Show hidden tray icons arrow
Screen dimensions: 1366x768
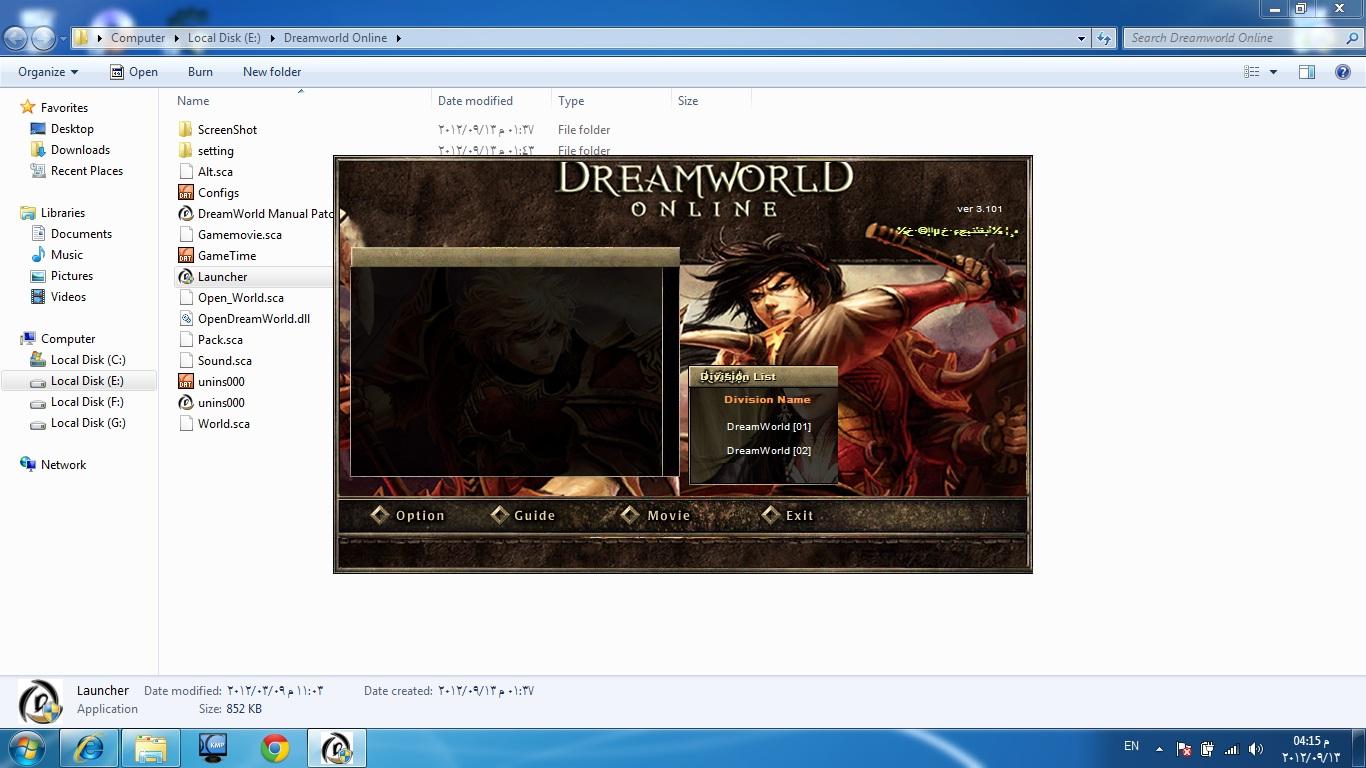[x=1159, y=748]
